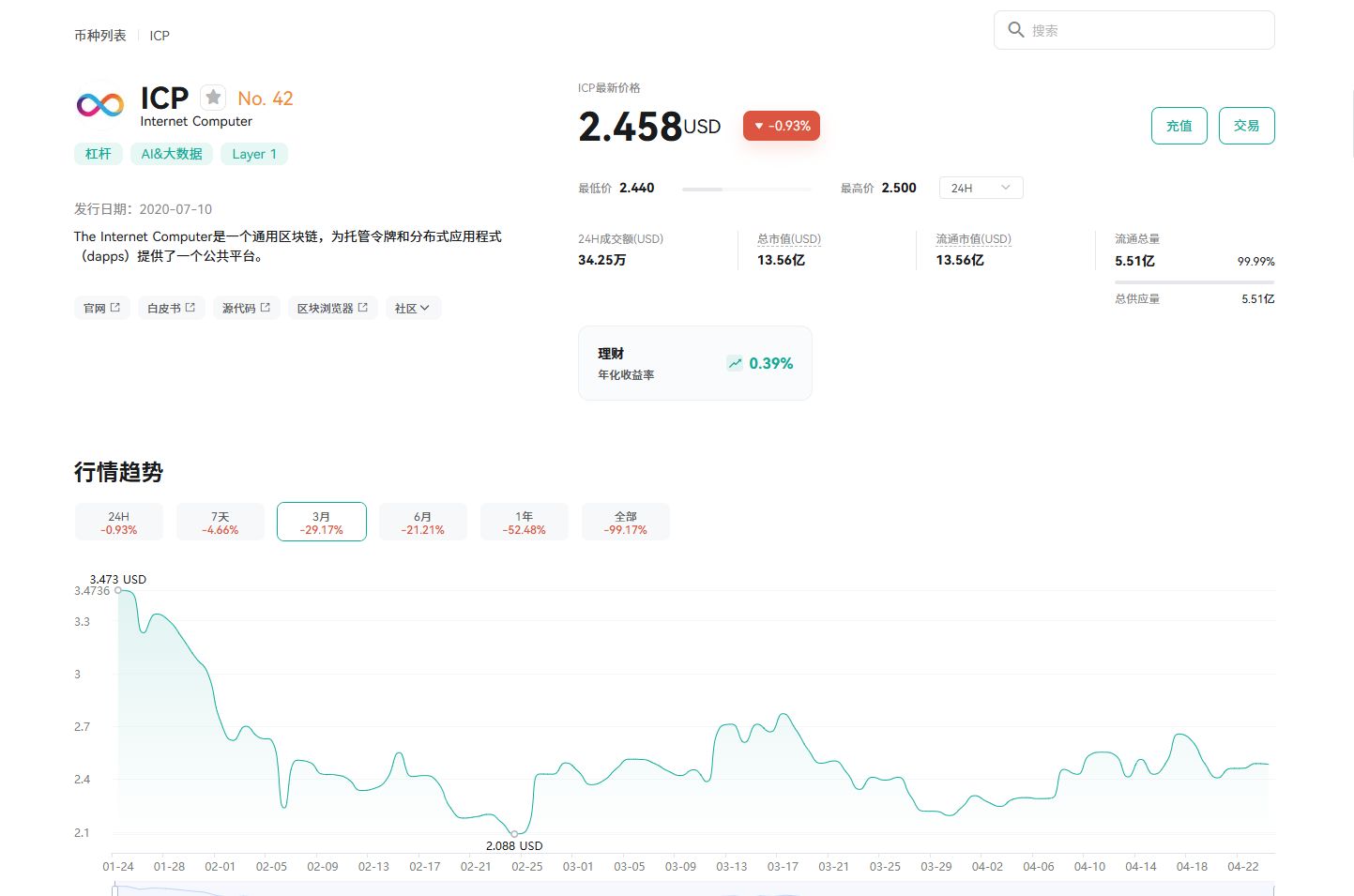Open the 24H price range dropdown
The image size is (1354, 896).
click(x=981, y=188)
